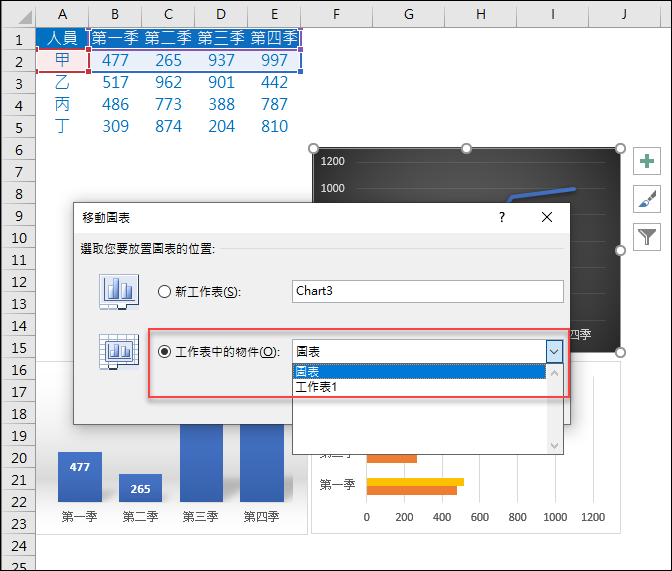Click cell A5 containing 丁
This screenshot has height=571, width=672.
click(63, 126)
